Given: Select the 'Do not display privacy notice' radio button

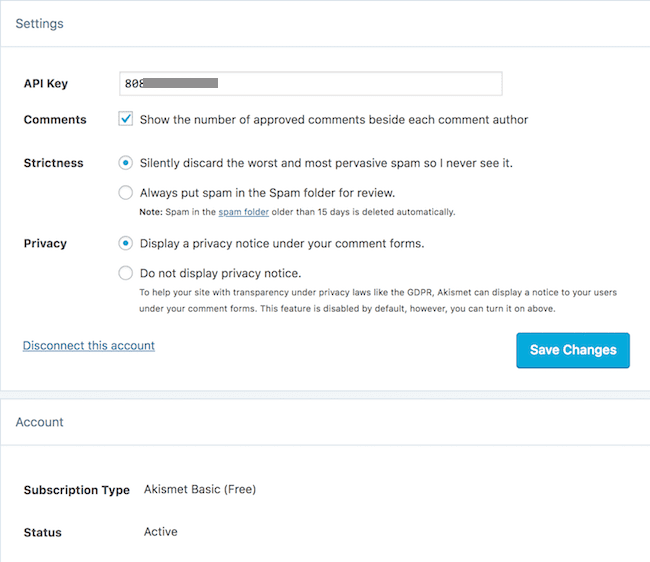Looking at the screenshot, I should coord(126,272).
